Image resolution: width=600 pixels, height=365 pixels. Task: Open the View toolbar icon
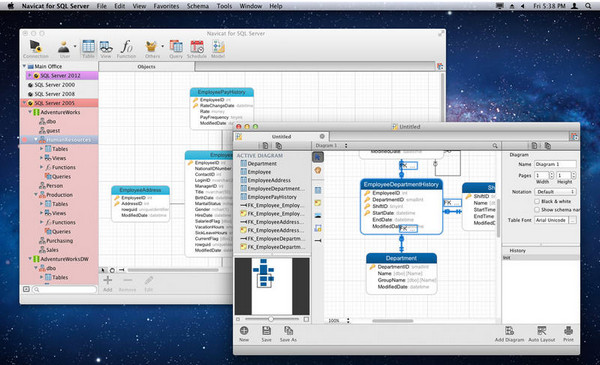tap(106, 49)
